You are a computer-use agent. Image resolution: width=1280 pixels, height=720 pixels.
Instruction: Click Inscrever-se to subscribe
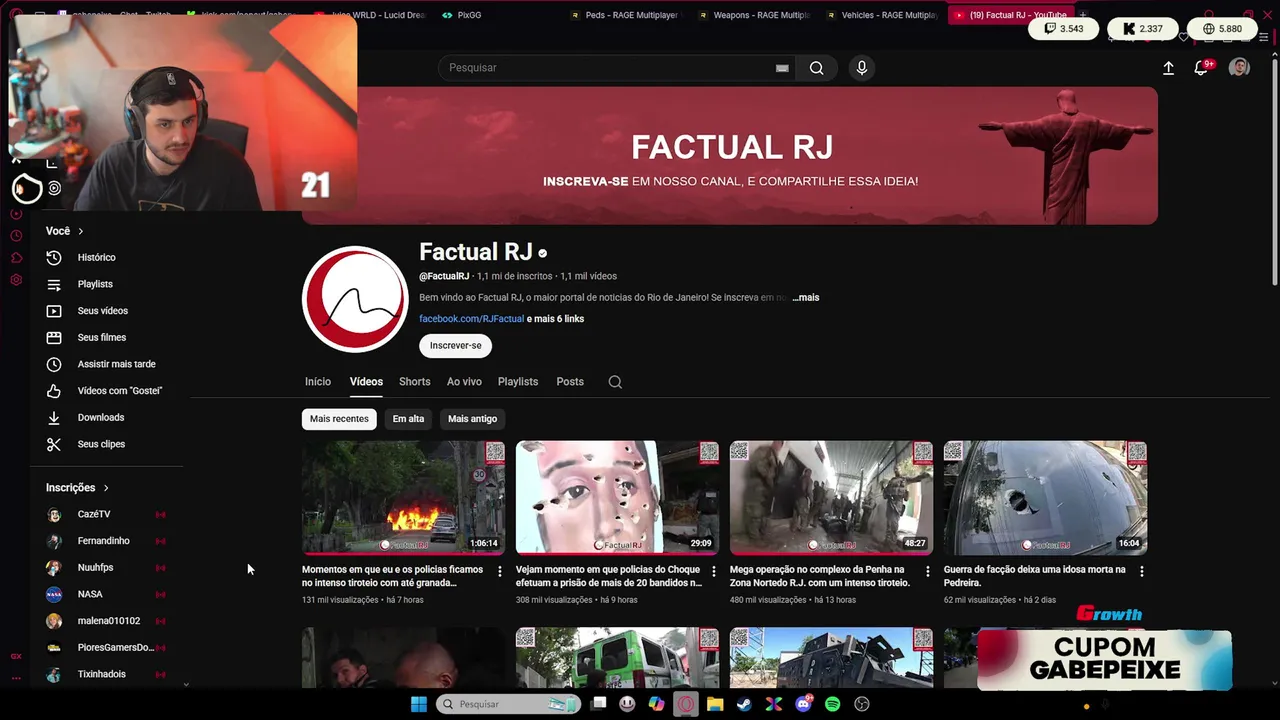coord(455,346)
